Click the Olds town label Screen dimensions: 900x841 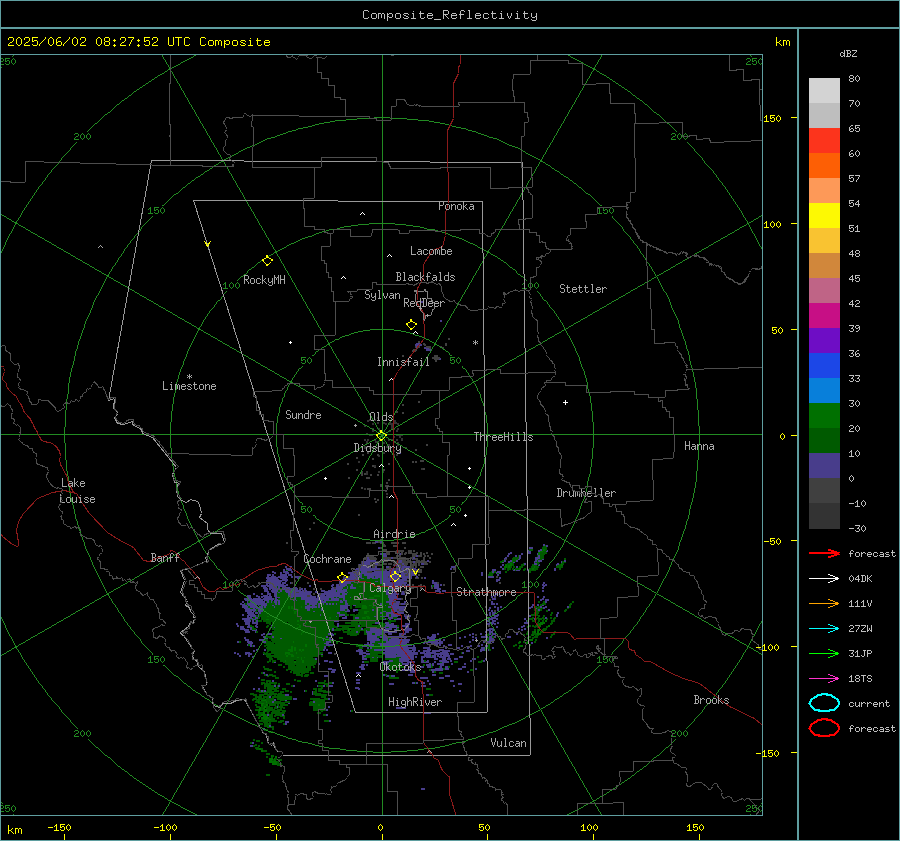click(x=381, y=417)
